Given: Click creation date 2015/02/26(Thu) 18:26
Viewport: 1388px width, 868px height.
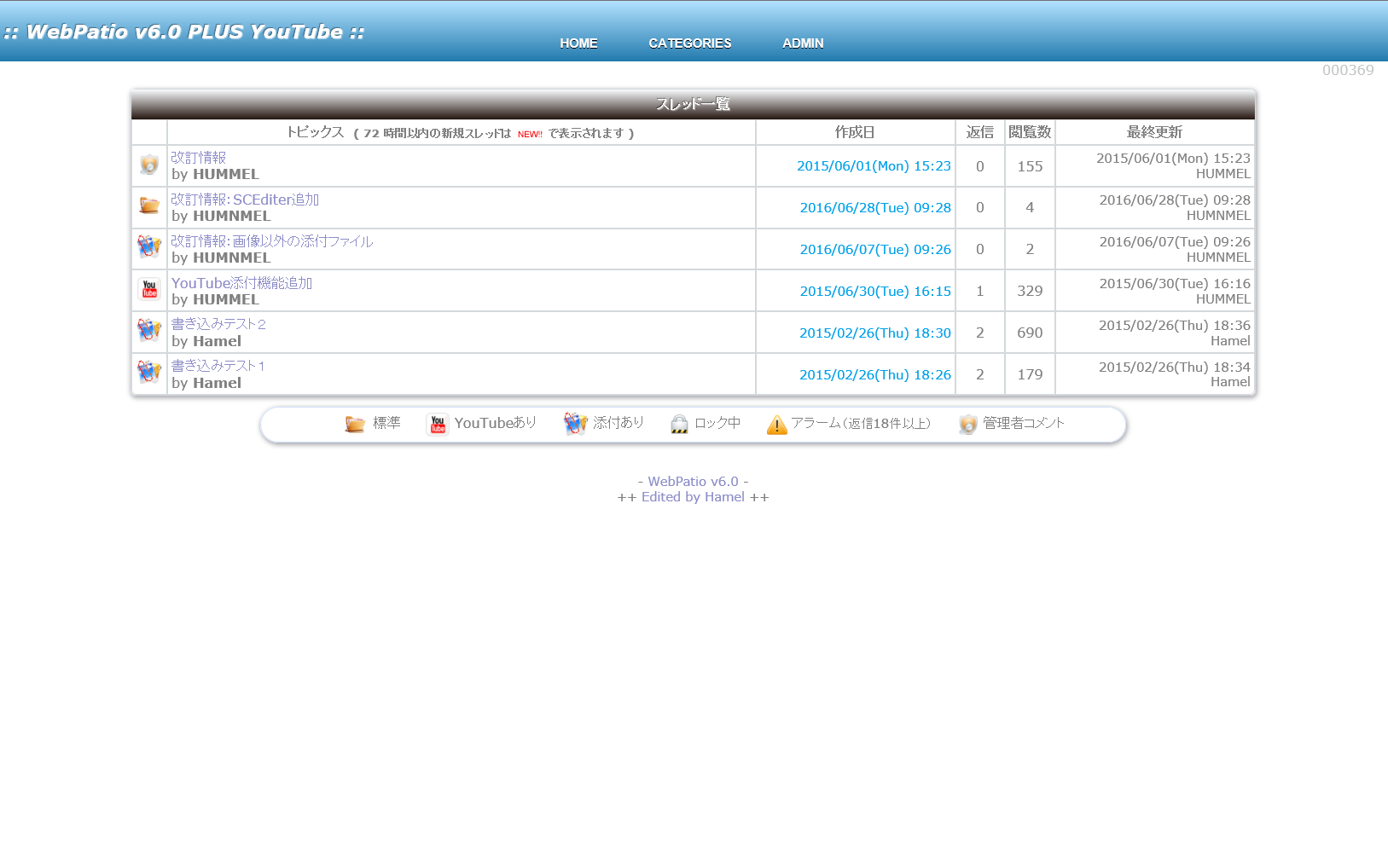Looking at the screenshot, I should pyautogui.click(x=875, y=375).
